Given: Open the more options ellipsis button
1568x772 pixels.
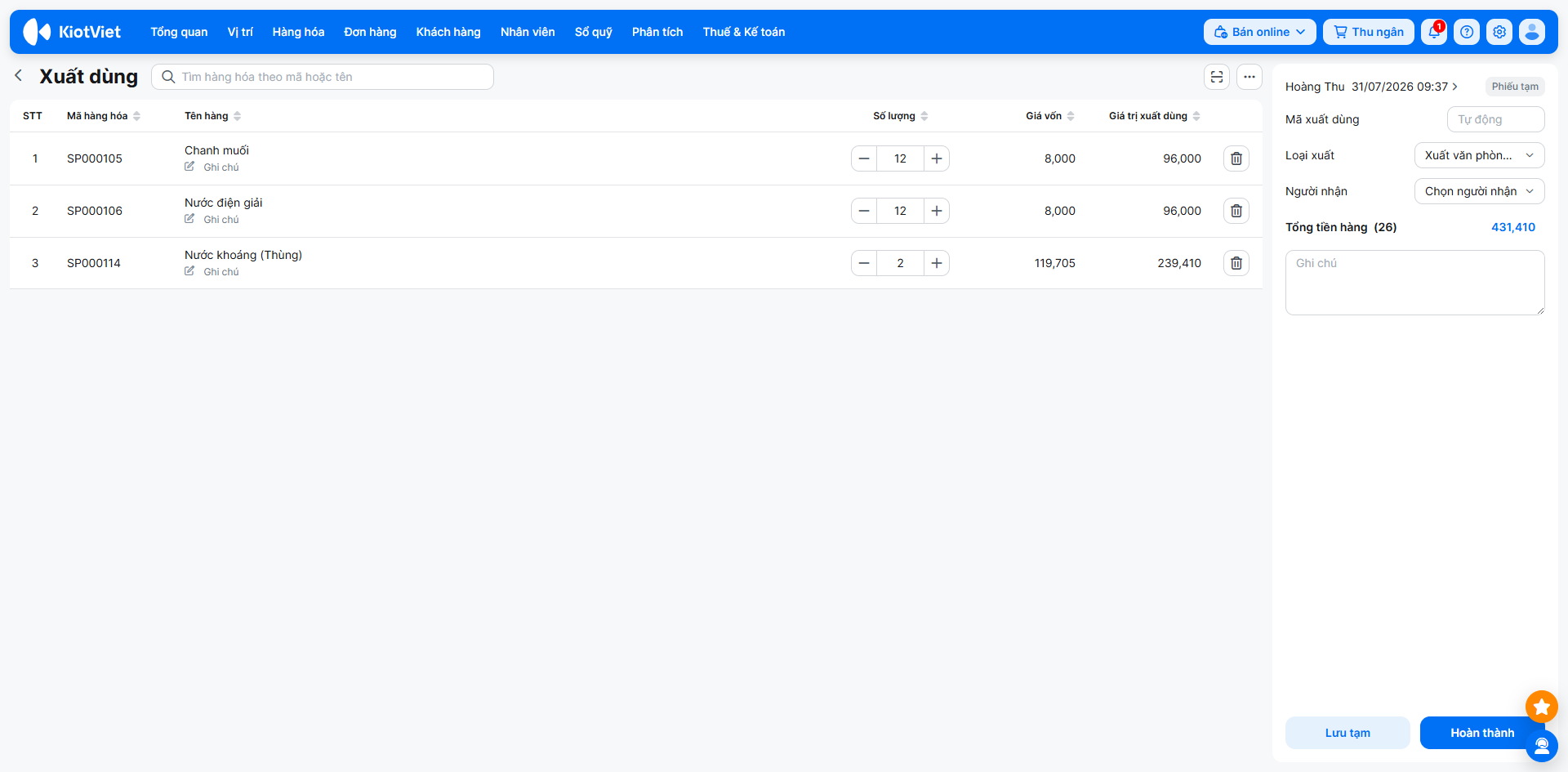Looking at the screenshot, I should pos(1249,77).
